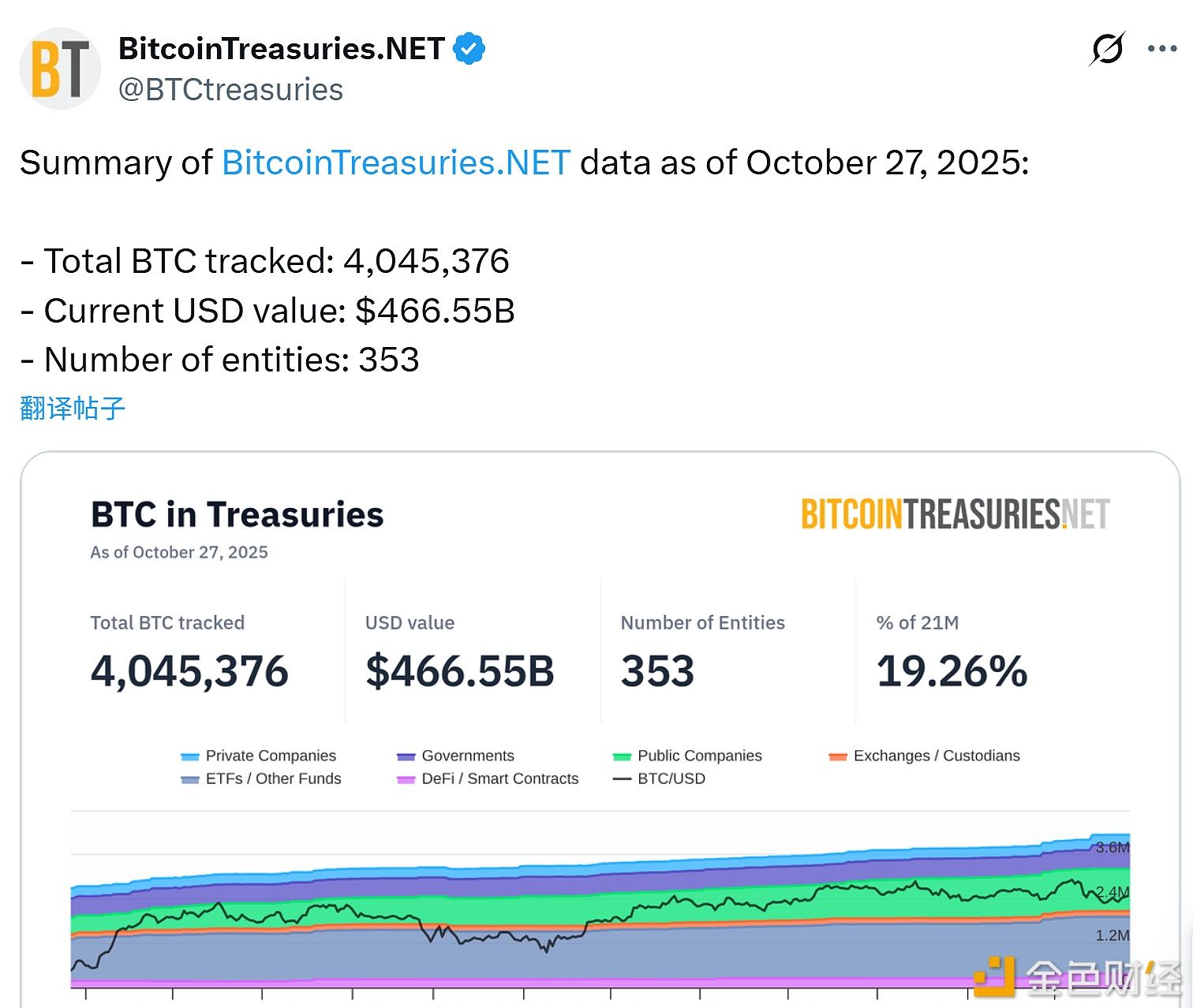Open the three-dot more options menu
1193x1008 pixels.
tap(1161, 49)
